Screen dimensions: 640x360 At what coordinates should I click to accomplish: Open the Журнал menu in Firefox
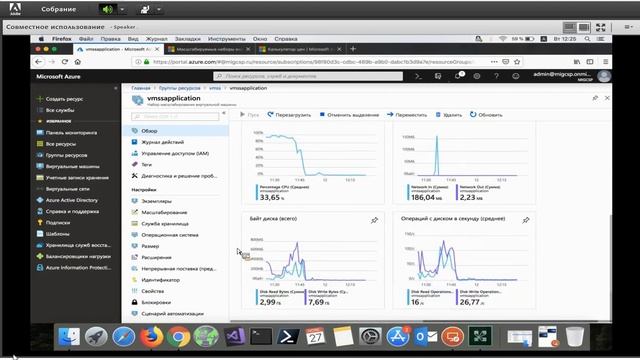point(157,39)
